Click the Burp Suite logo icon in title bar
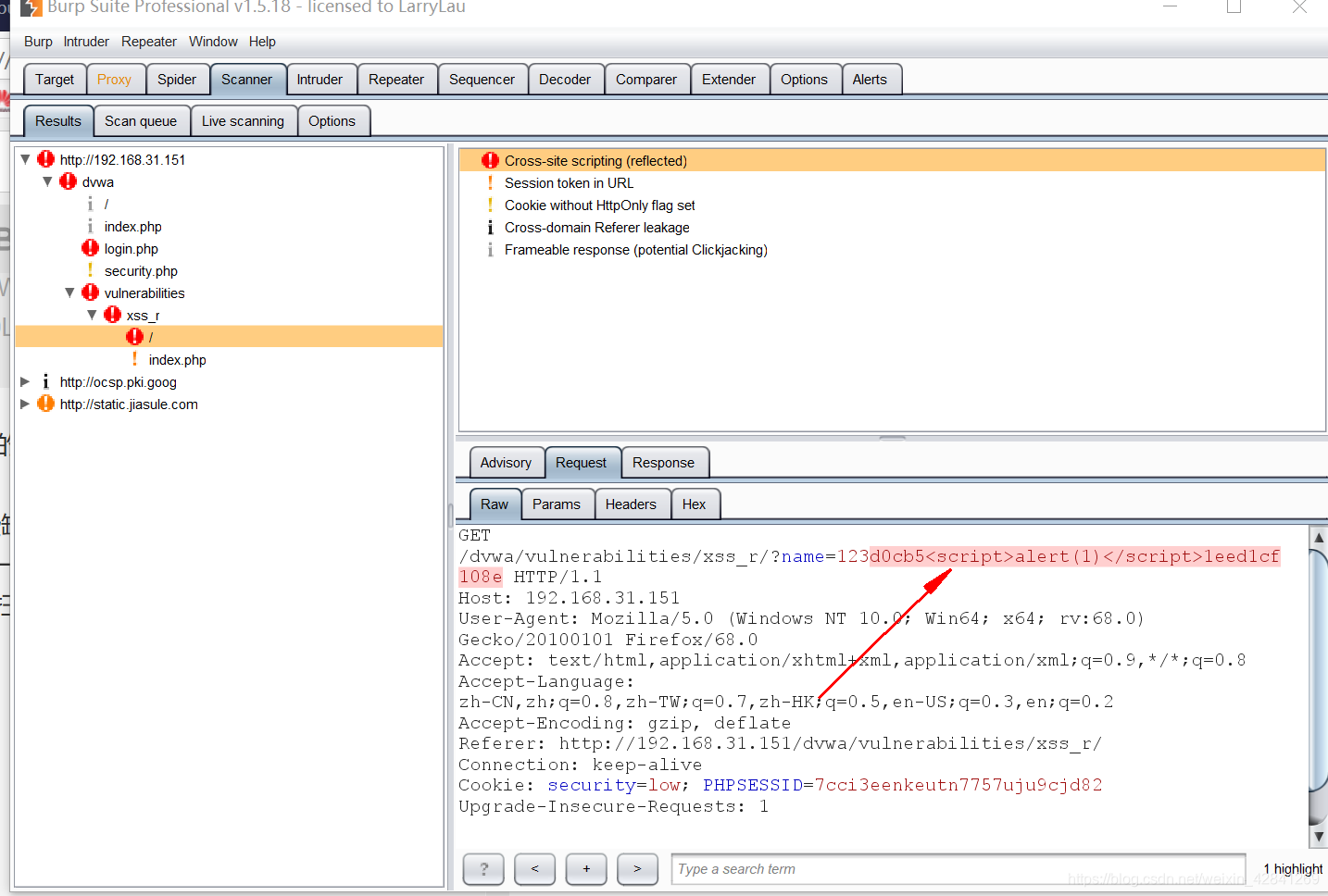Image resolution: width=1328 pixels, height=896 pixels. (x=31, y=7)
